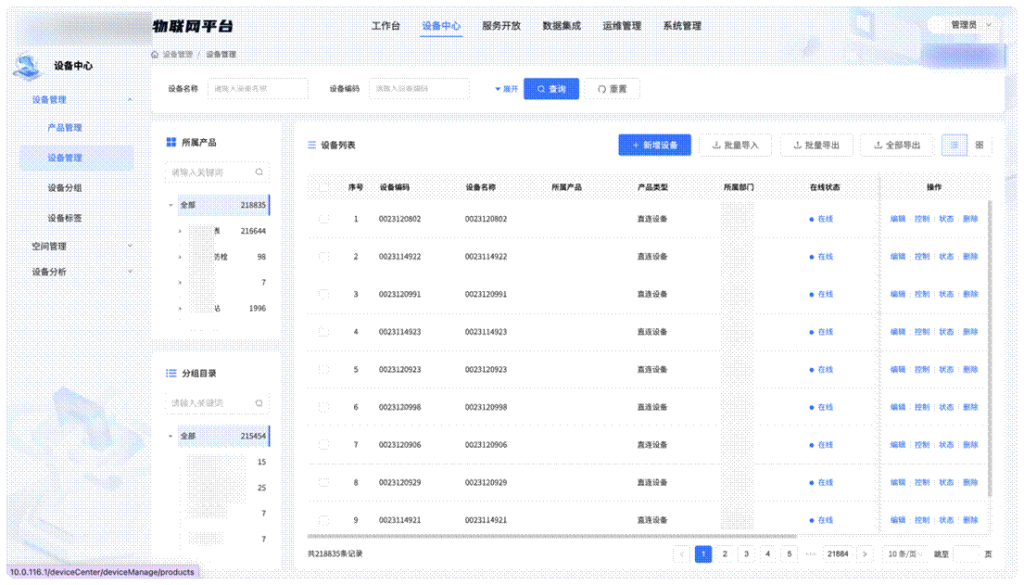Image resolution: width=1024 pixels, height=585 pixels.
Task: Switch to grid card view icon
Action: tap(980, 145)
